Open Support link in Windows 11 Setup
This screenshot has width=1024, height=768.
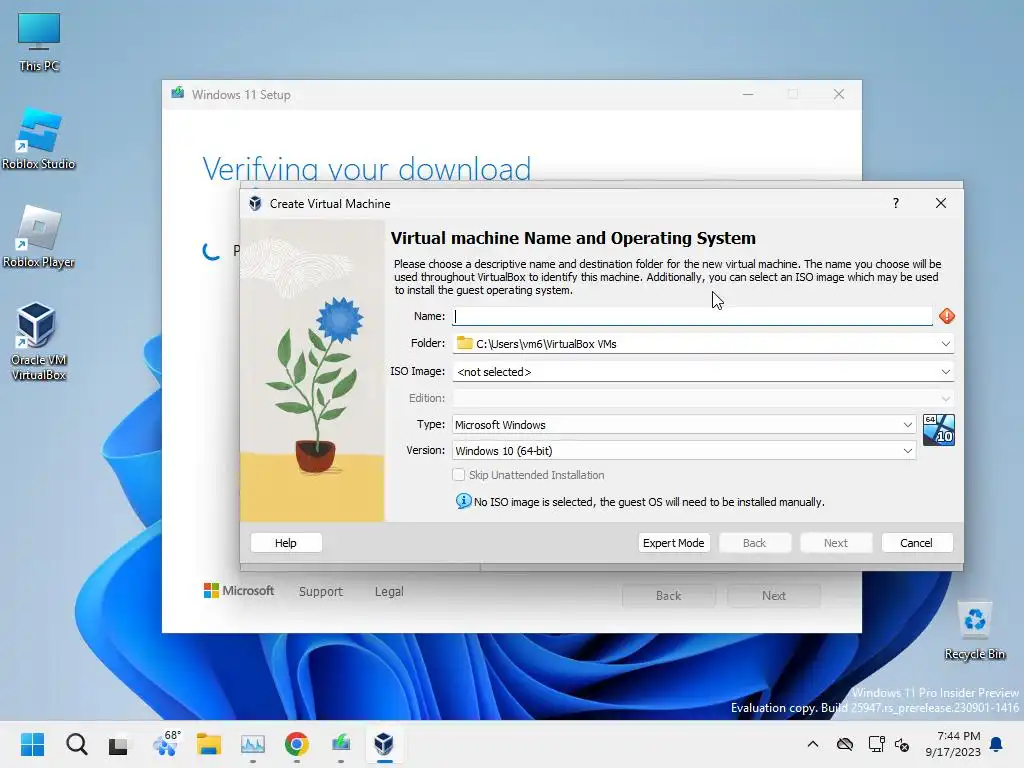321,591
